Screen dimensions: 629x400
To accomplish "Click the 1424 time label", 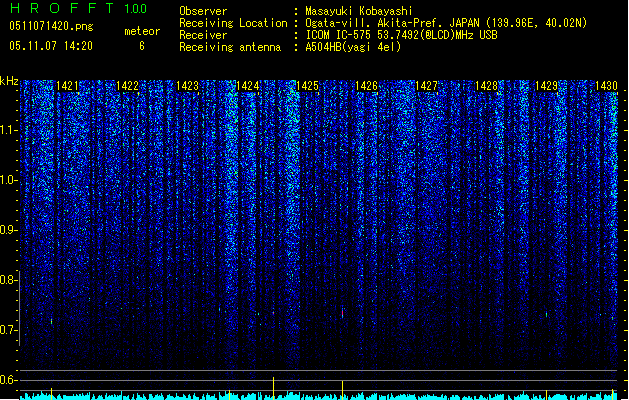I will [x=248, y=86].
